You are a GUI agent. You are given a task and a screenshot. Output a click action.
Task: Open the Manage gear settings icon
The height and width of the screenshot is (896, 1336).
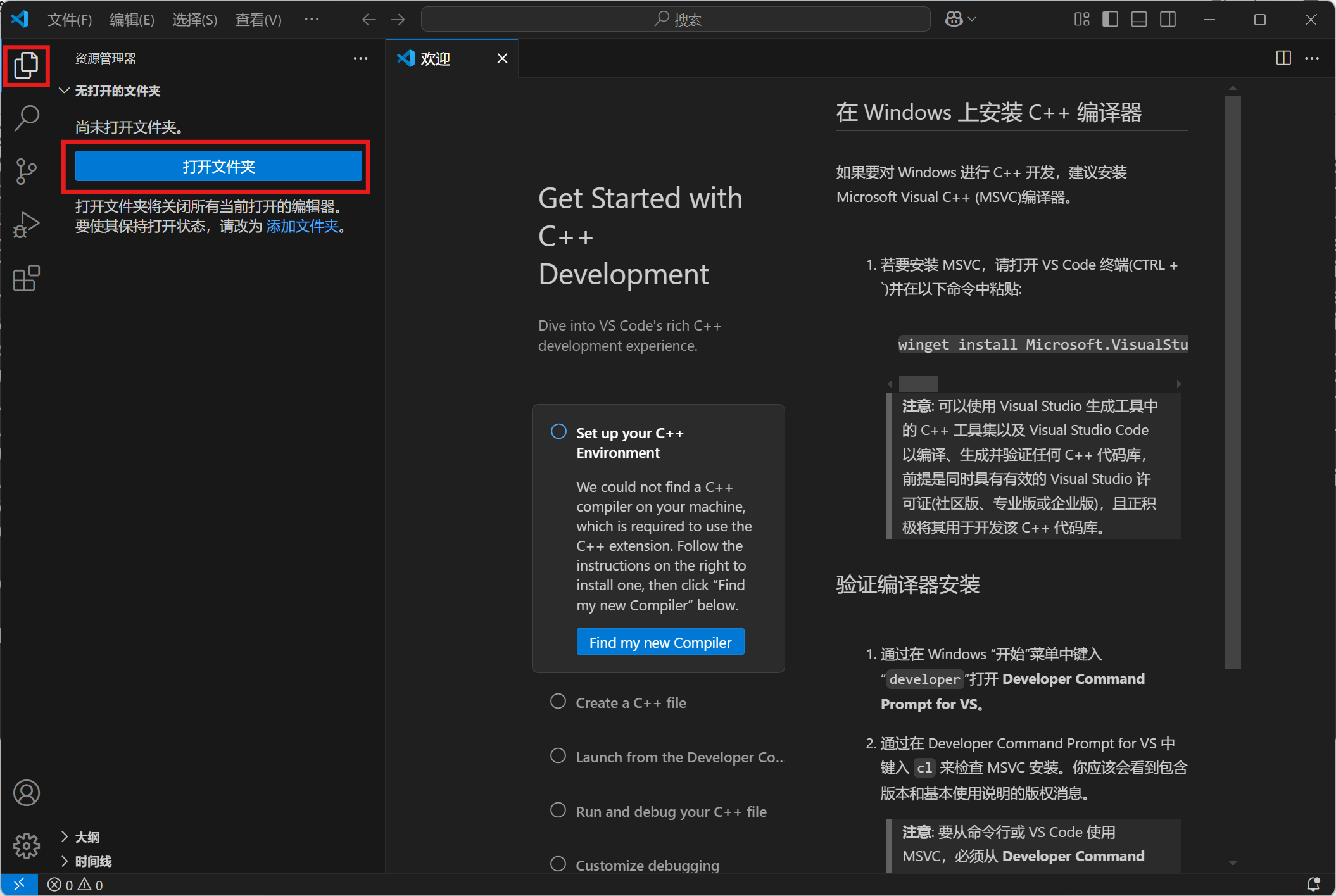coord(27,845)
